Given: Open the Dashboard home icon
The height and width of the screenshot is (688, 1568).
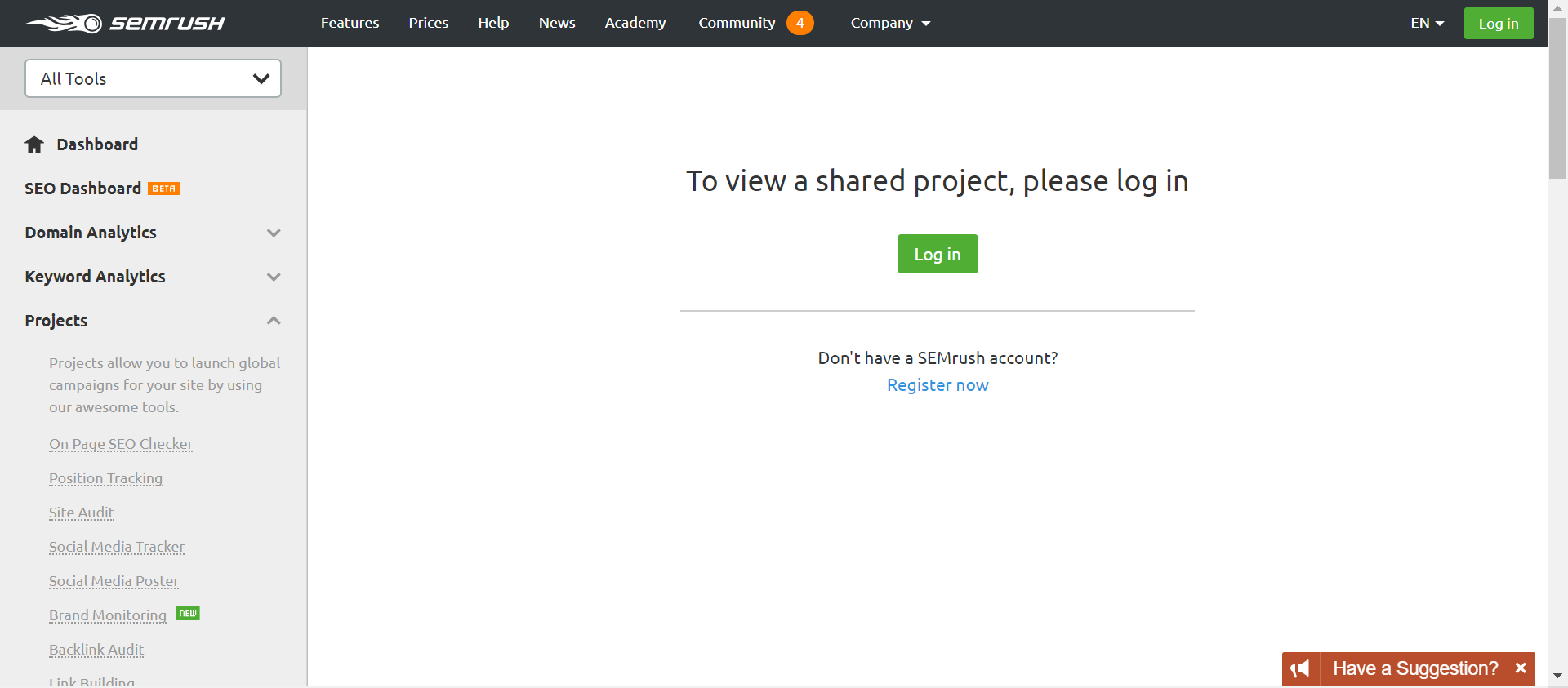Looking at the screenshot, I should pyautogui.click(x=34, y=144).
